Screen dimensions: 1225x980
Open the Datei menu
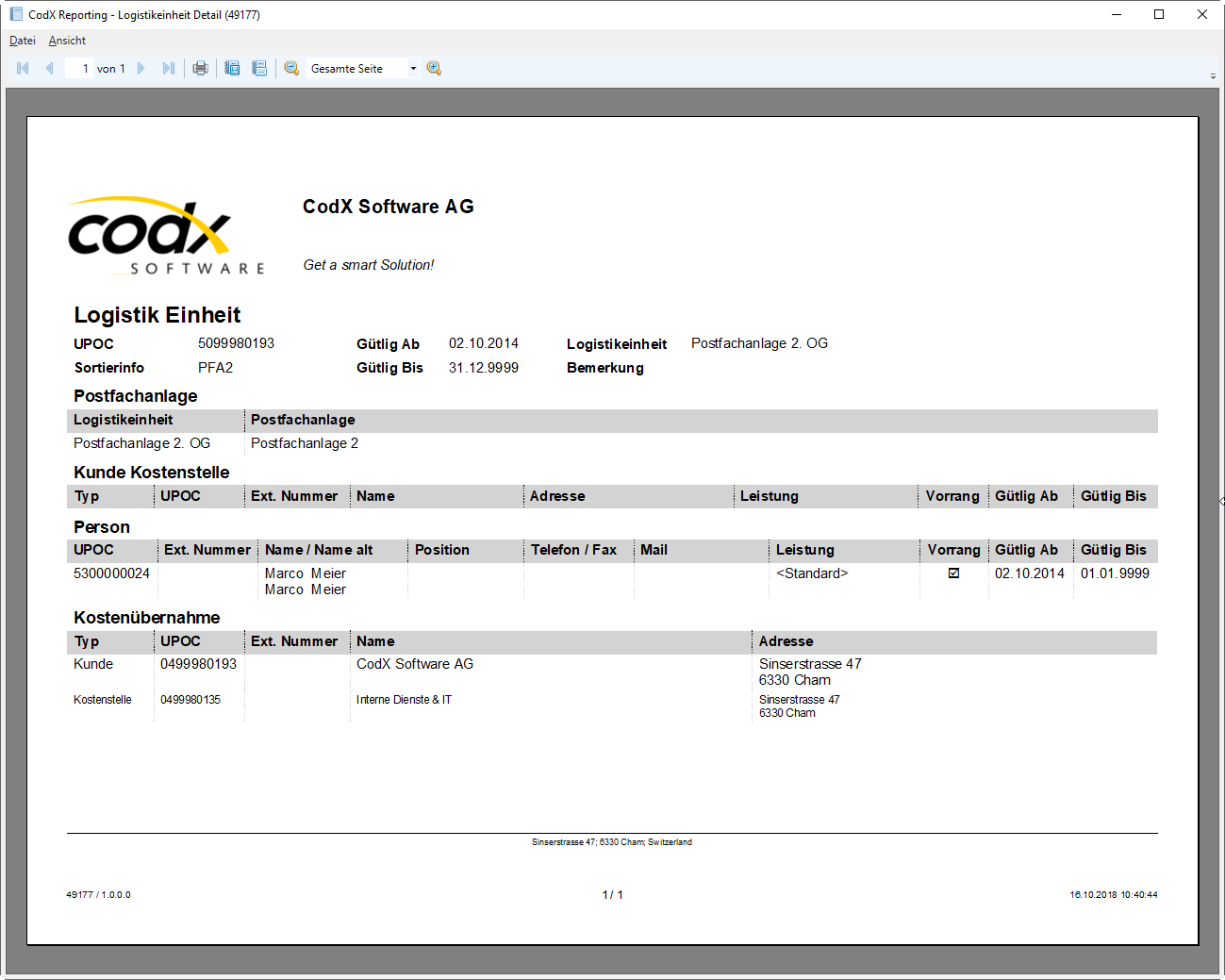(22, 40)
